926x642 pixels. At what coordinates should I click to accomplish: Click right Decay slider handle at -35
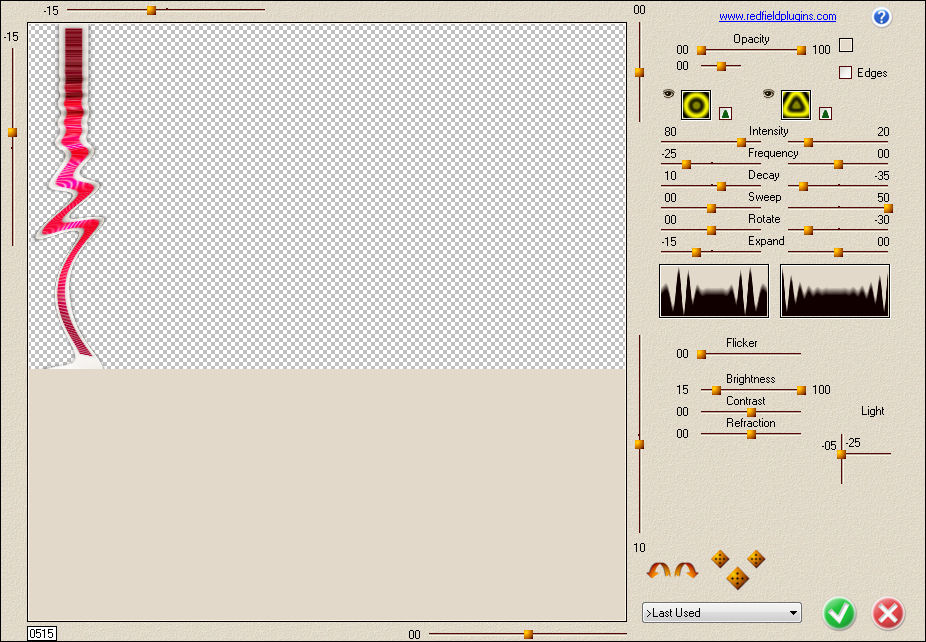click(x=803, y=187)
